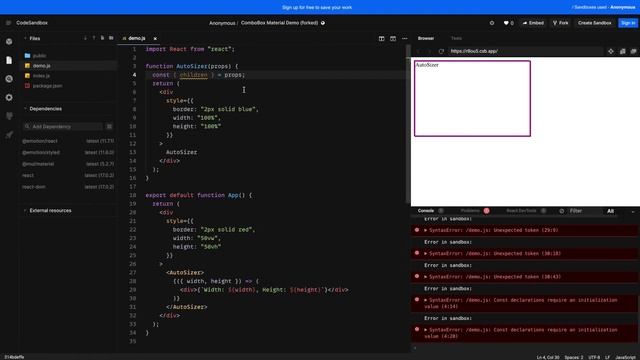640x360 pixels.
Task: Click the copy-sandbox icon beside URL bar
Action: (622, 51)
